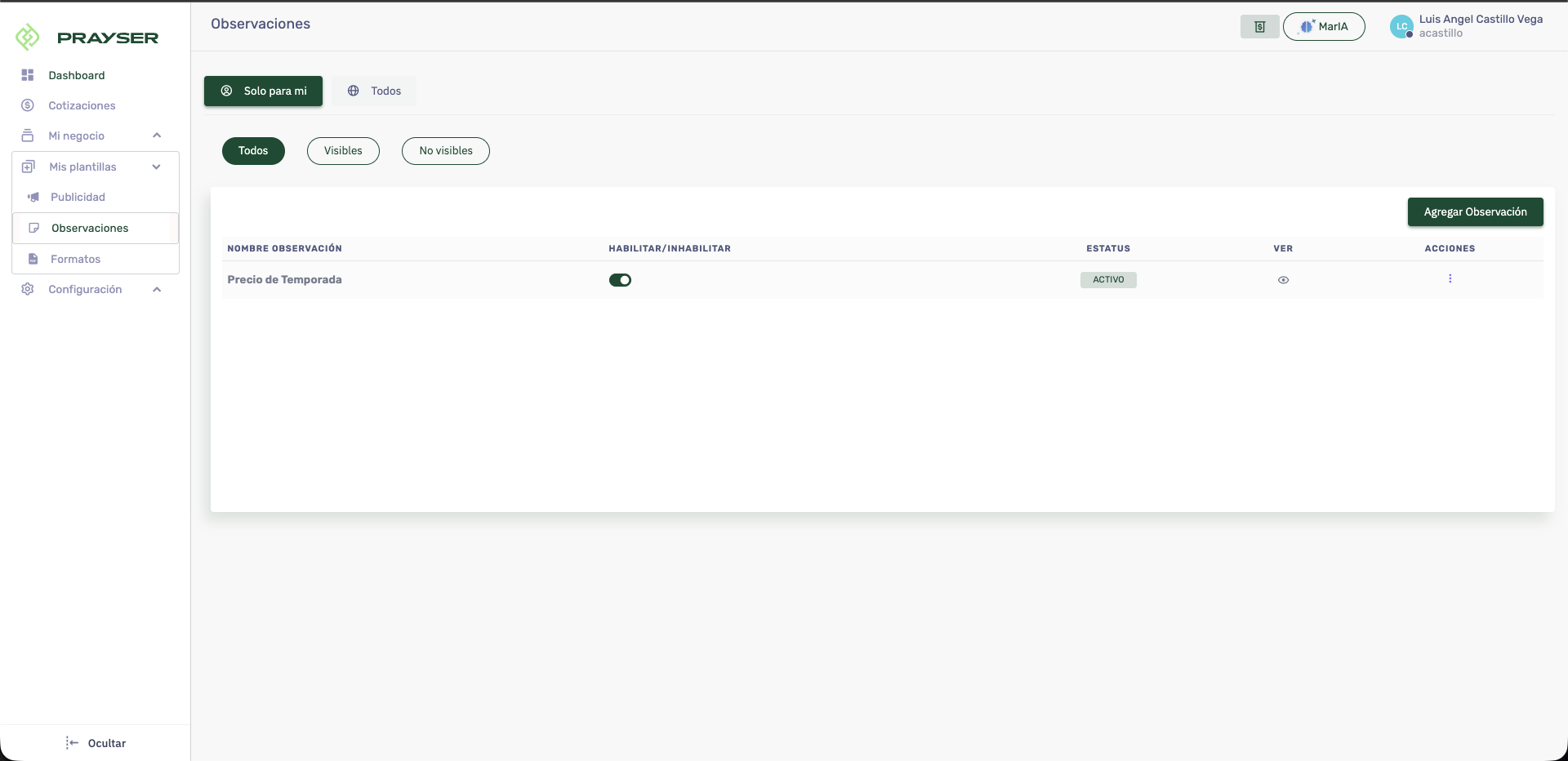Expand the Mis plantillas chevron

156,167
